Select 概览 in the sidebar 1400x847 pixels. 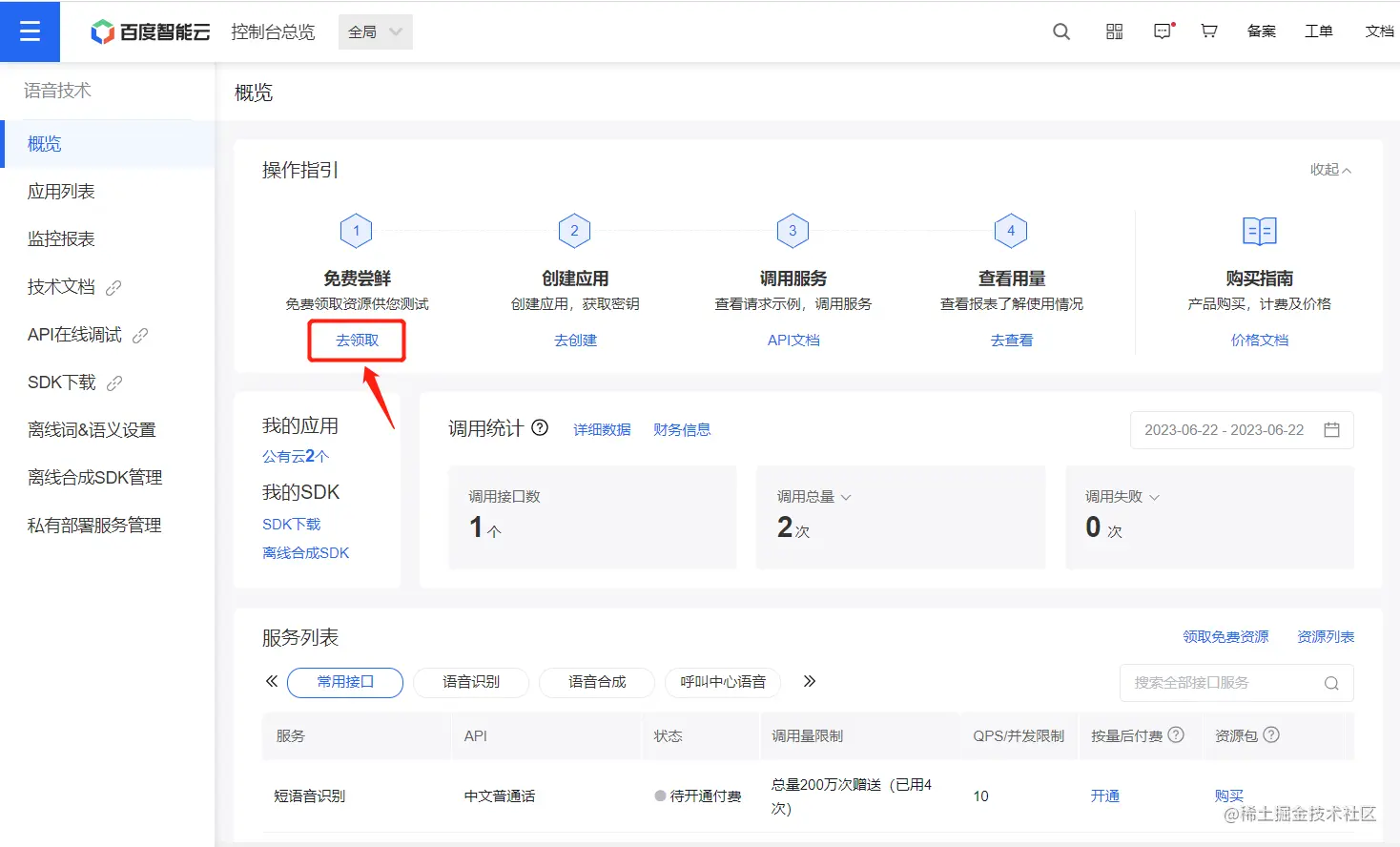[108, 144]
